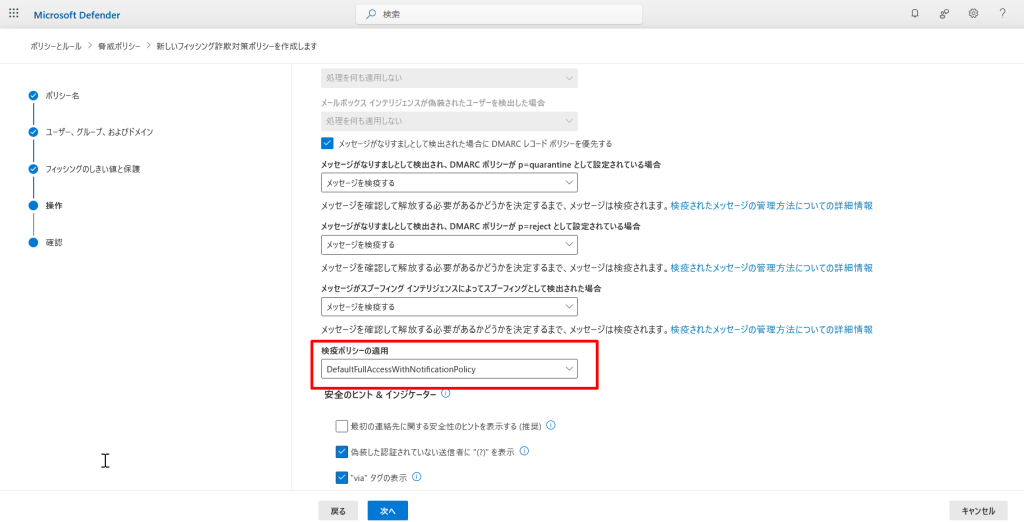The height and width of the screenshot is (522, 1024).
Task: Open the notifications bell icon
Action: pyautogui.click(x=914, y=14)
